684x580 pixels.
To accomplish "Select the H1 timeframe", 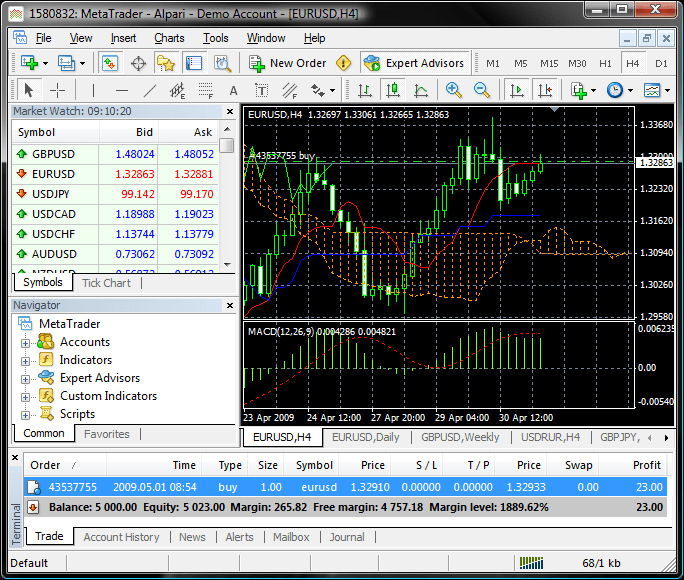I will 605,64.
